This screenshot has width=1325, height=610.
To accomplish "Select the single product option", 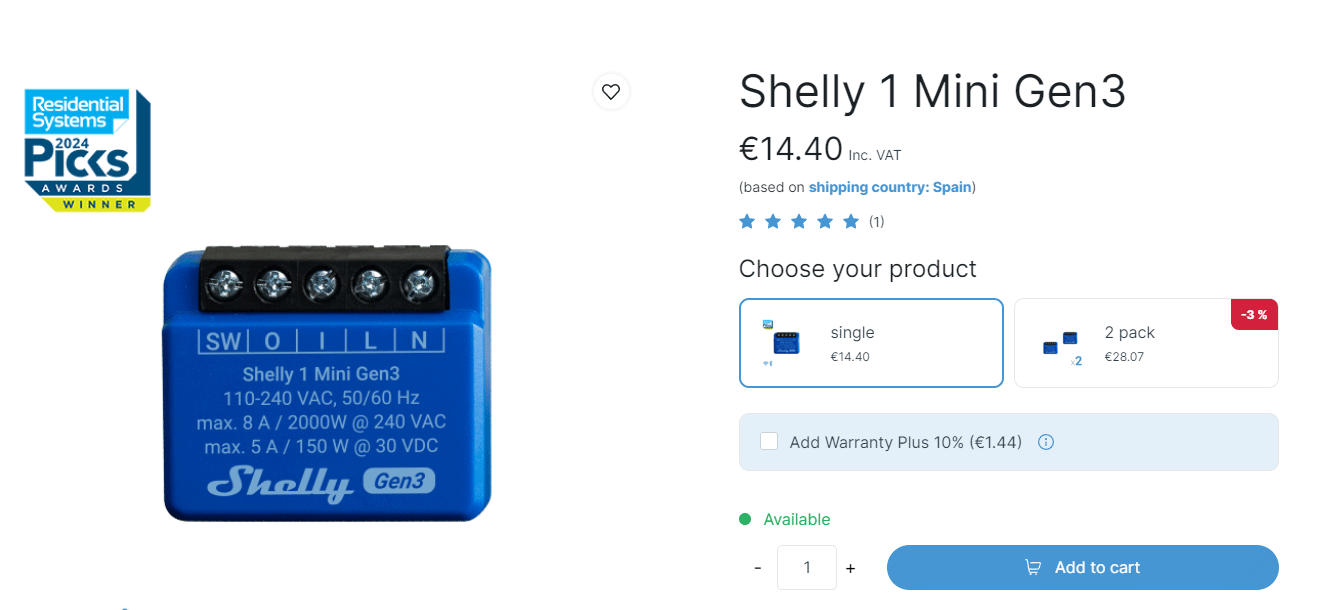I will pyautogui.click(x=871, y=343).
